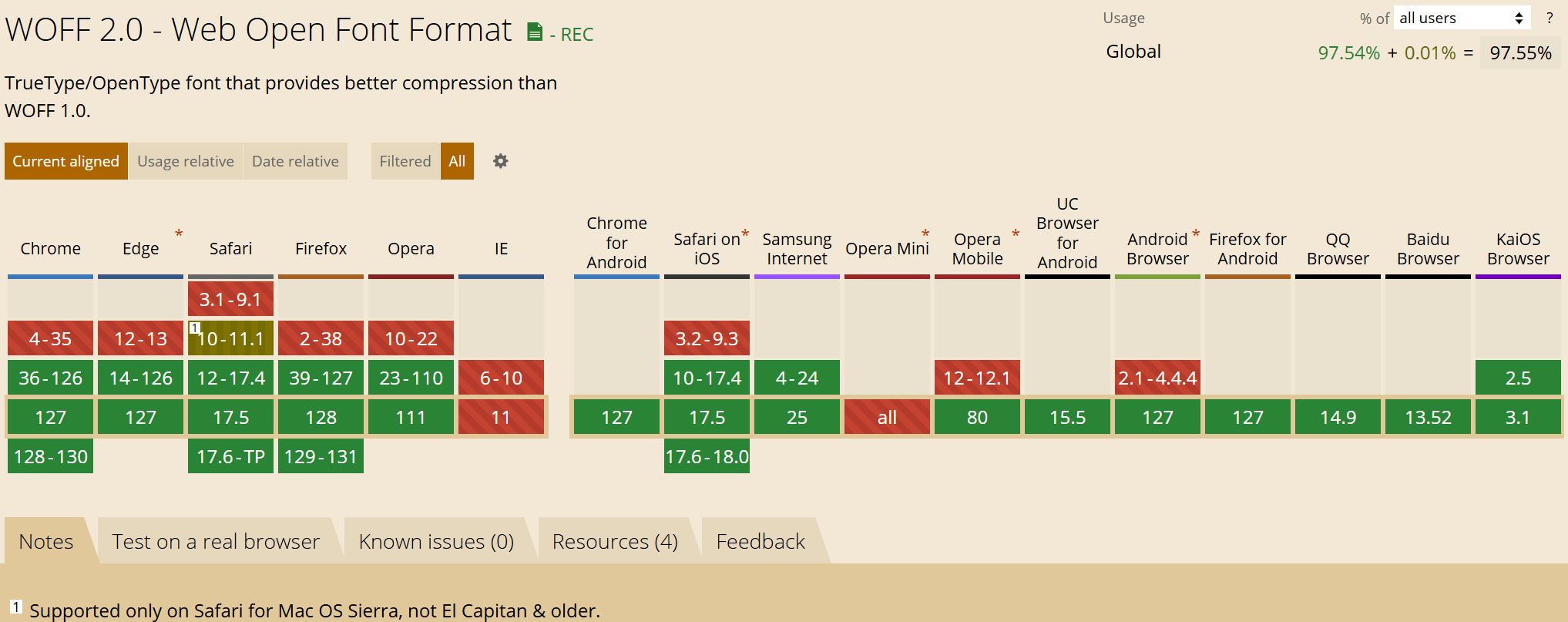
Task: Open the table settings gear icon
Action: click(x=501, y=161)
